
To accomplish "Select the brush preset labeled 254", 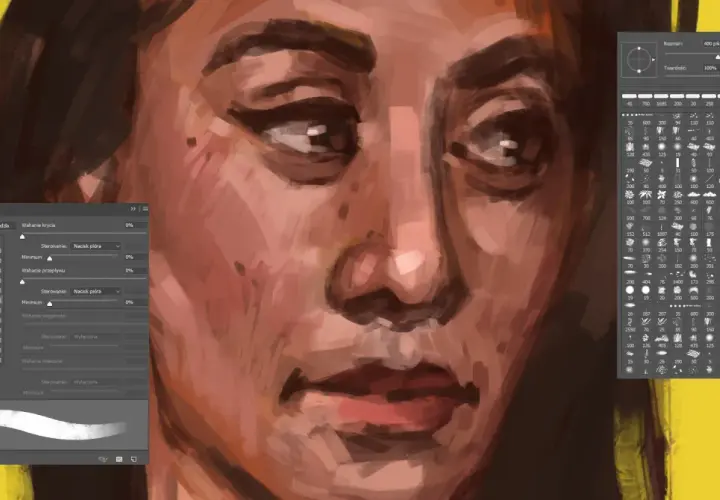I will click(662, 243).
